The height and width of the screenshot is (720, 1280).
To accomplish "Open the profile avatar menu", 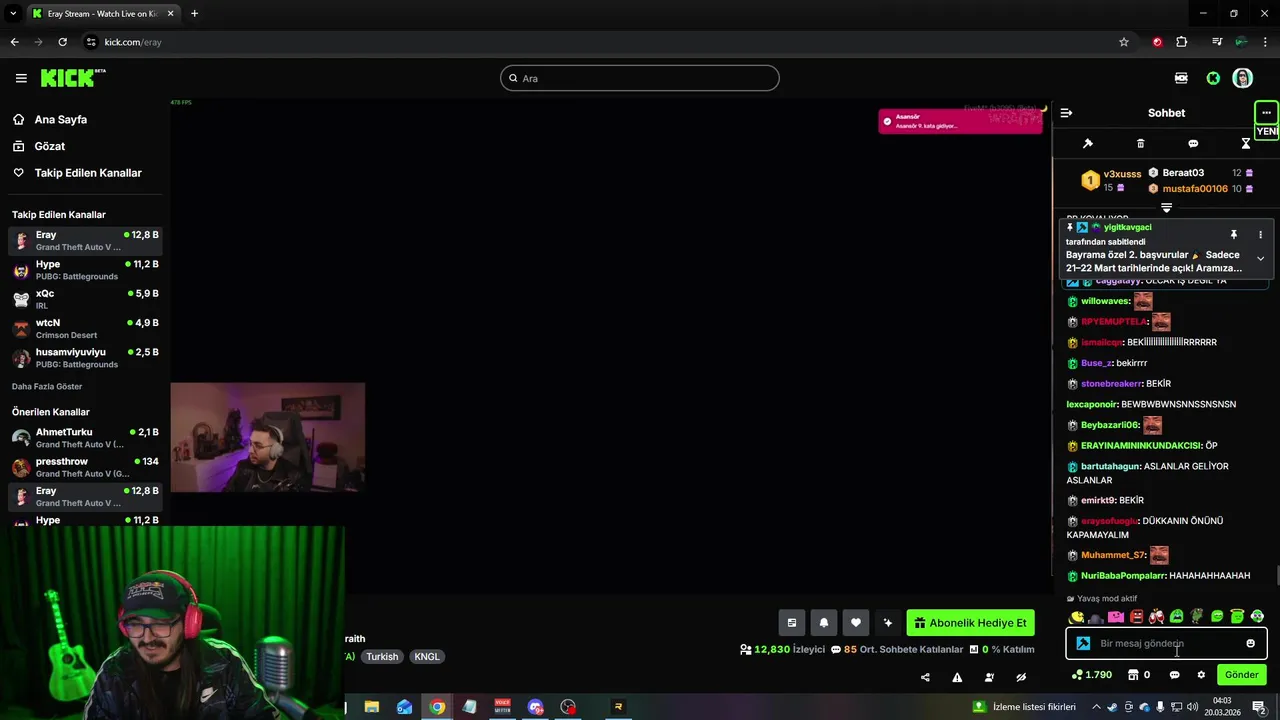I will (1243, 78).
